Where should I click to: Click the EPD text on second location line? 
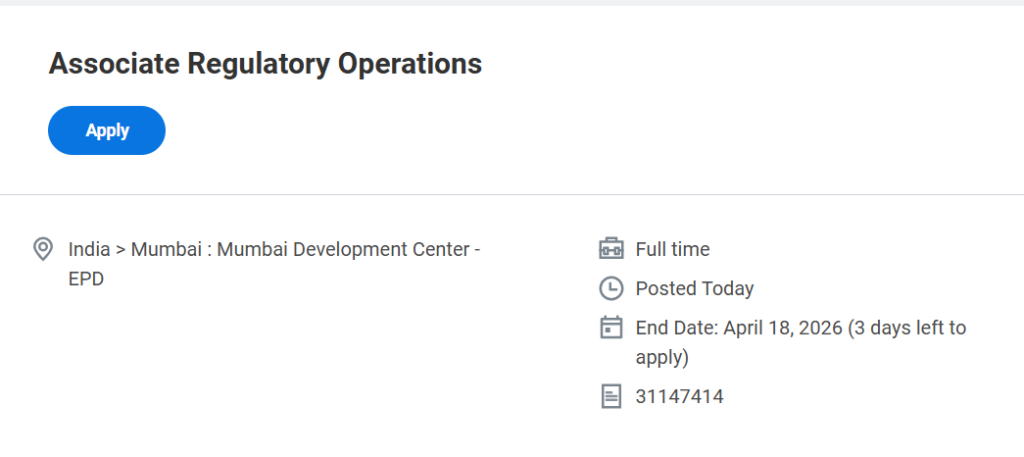(86, 279)
